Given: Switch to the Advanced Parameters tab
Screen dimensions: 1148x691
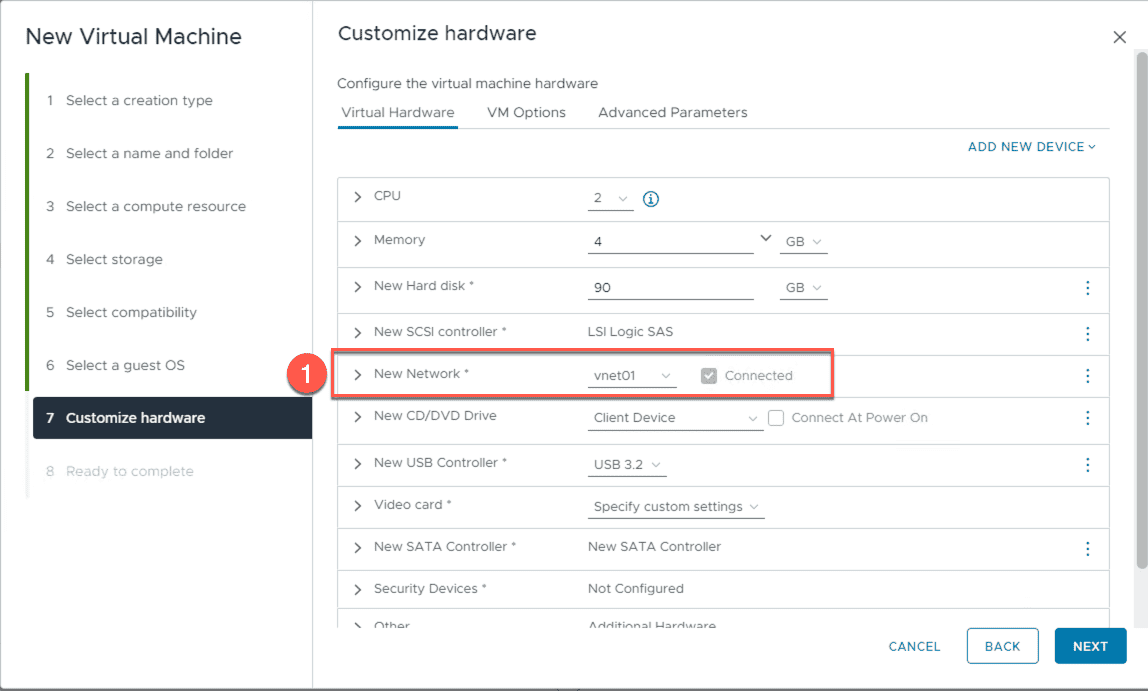Looking at the screenshot, I should [x=672, y=113].
